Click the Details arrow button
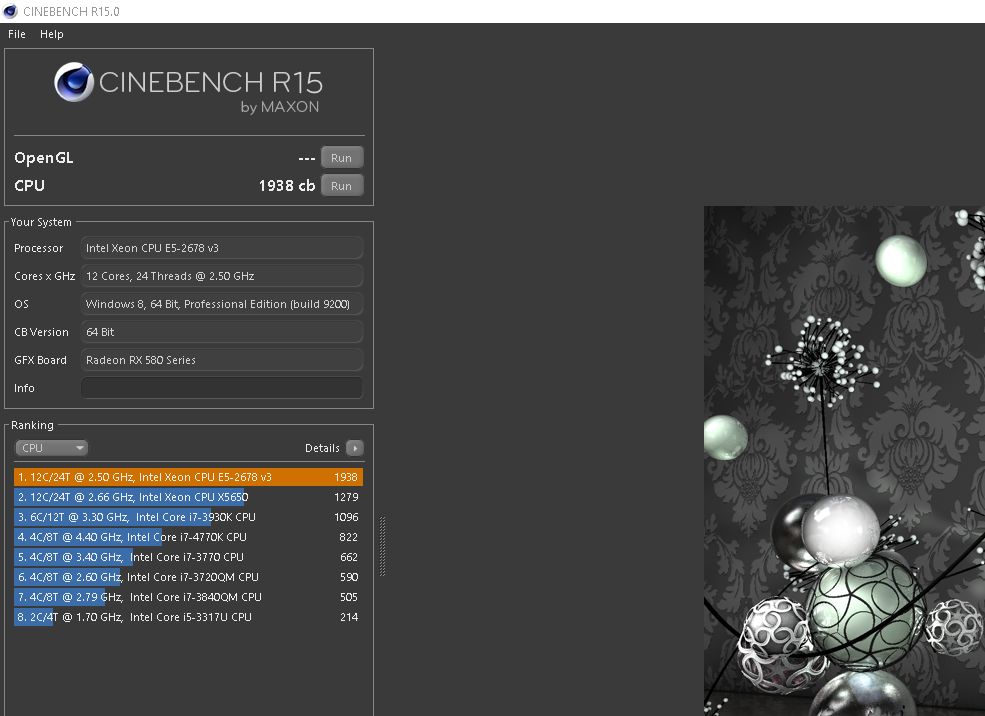The height and width of the screenshot is (716, 985). [x=355, y=448]
